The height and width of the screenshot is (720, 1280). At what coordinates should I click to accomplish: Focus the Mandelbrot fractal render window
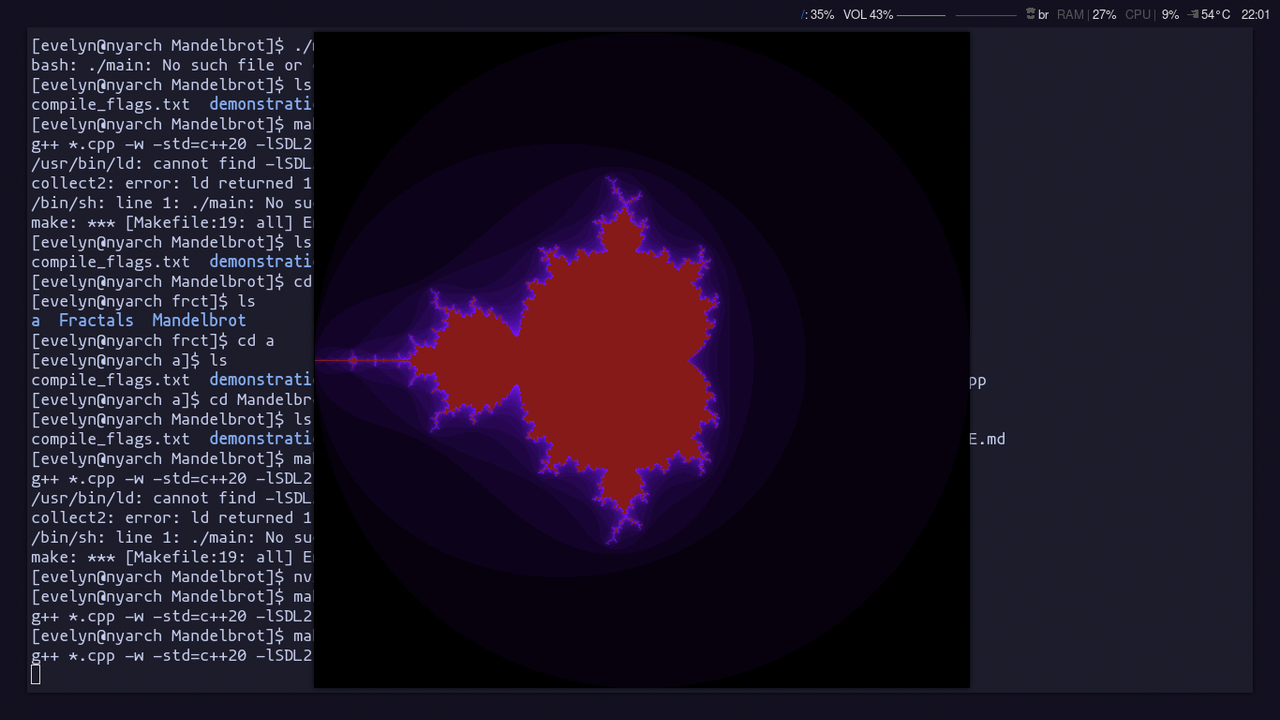click(642, 360)
